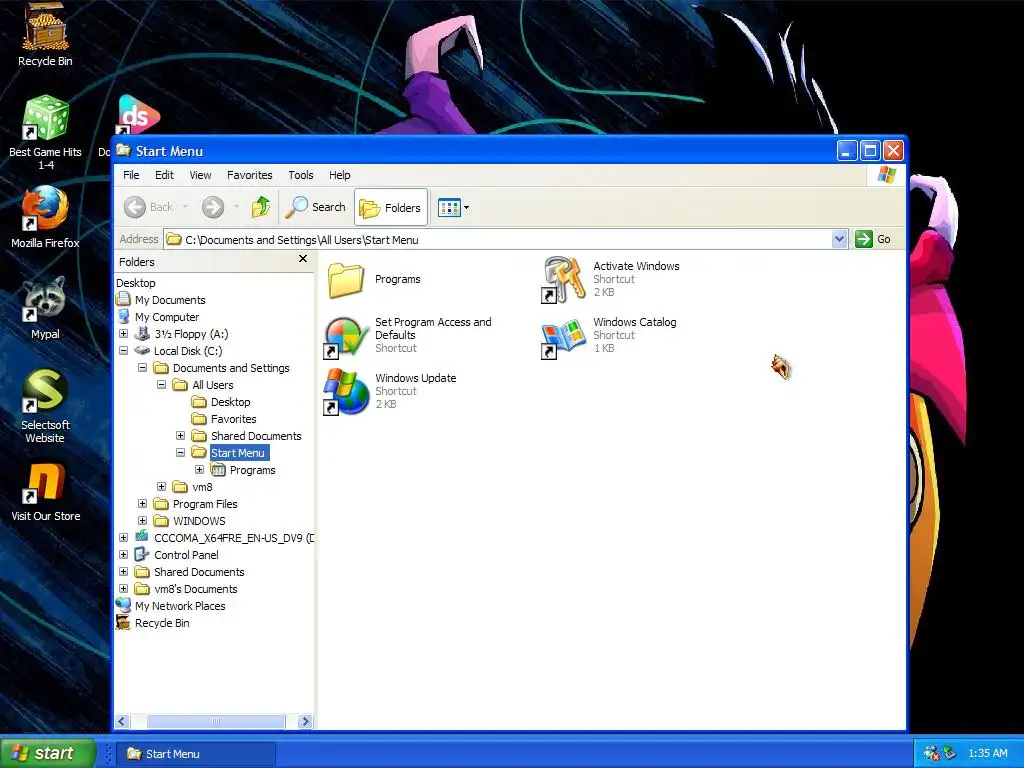Select My Computer in folder tree
This screenshot has height=768, width=1024.
tap(167, 317)
